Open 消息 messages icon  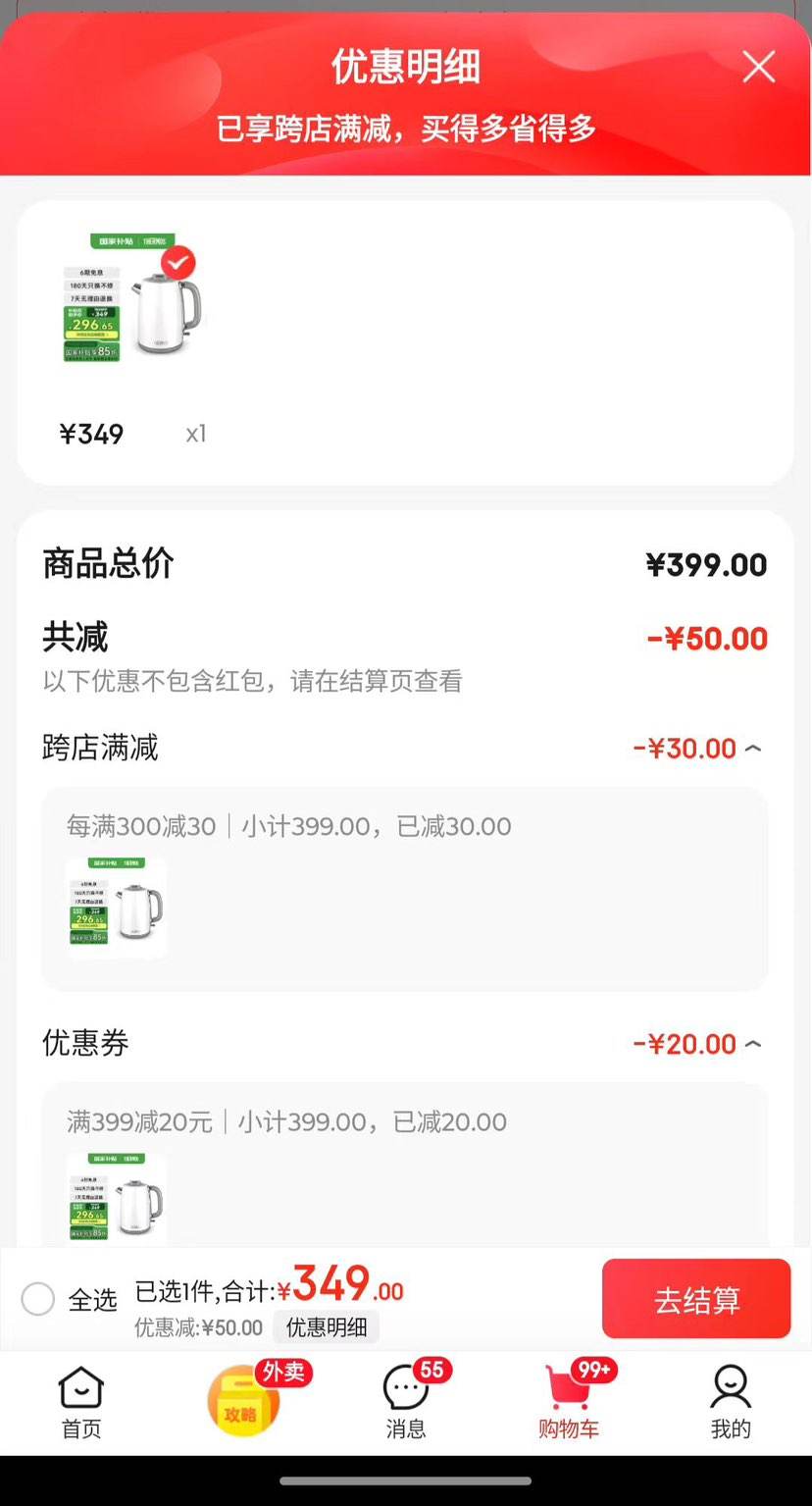(405, 1399)
